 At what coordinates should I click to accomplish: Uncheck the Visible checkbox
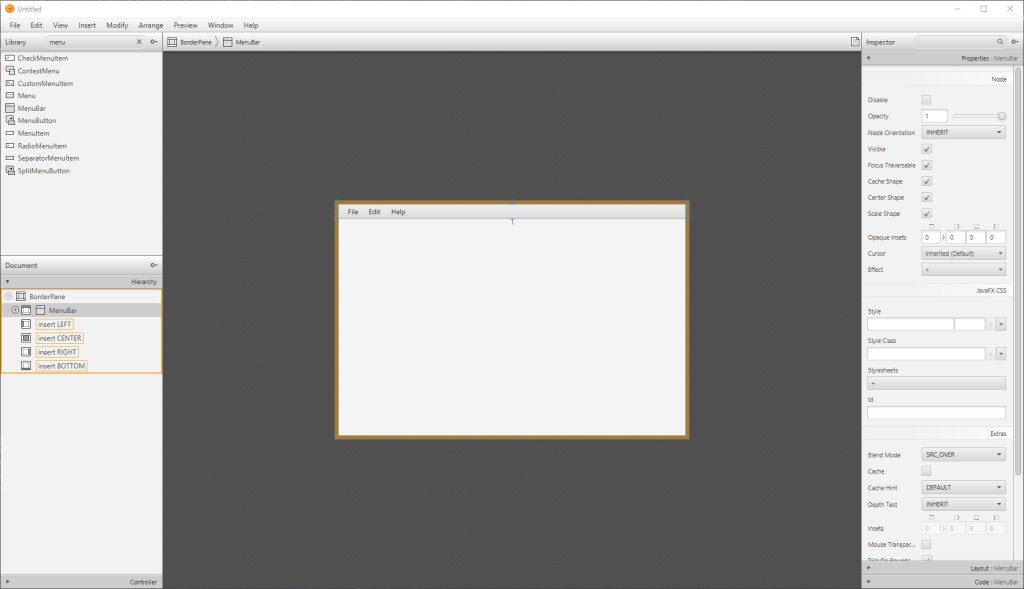[926, 149]
